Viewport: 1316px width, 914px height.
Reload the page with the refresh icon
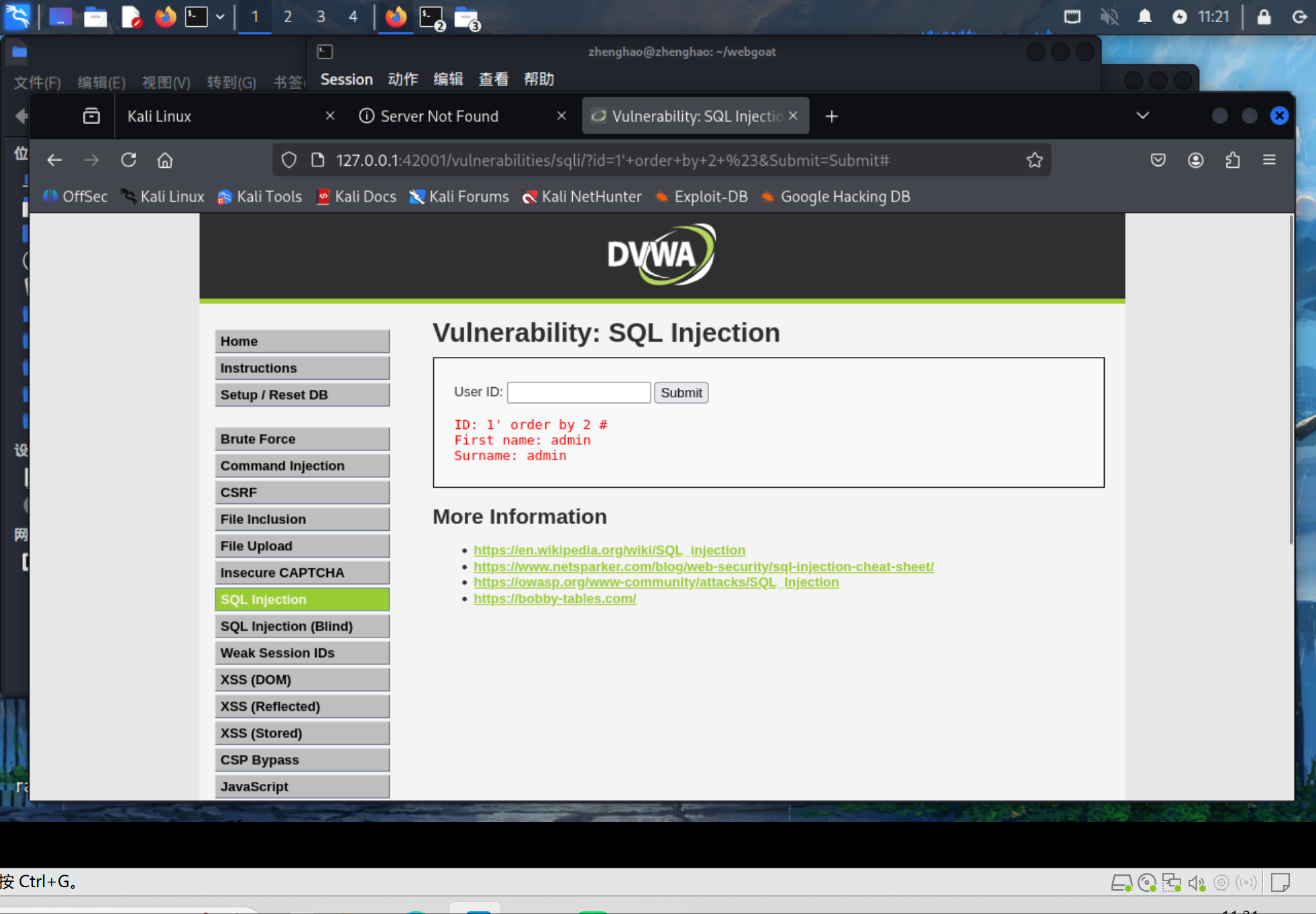(129, 160)
